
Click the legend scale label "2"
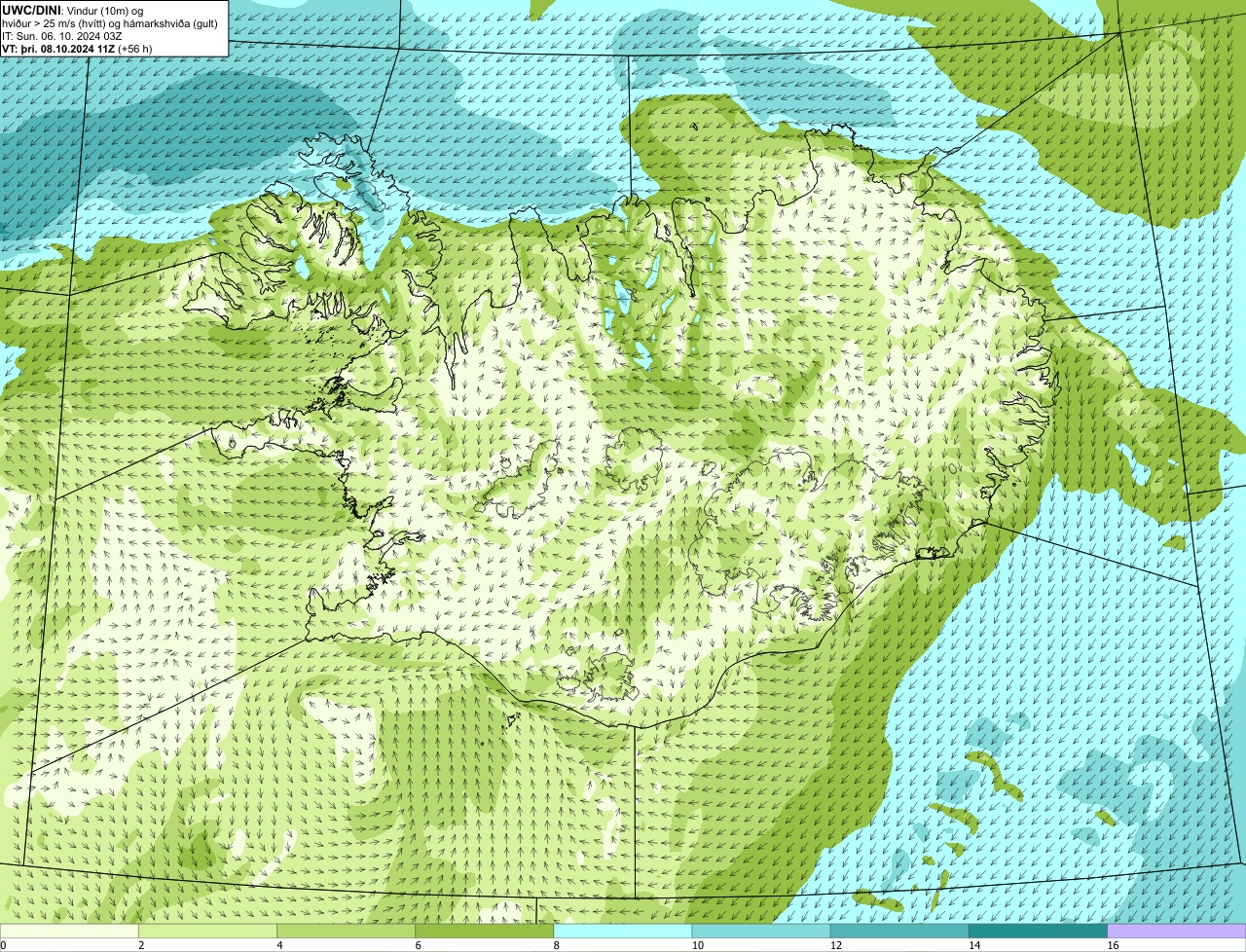click(x=141, y=945)
